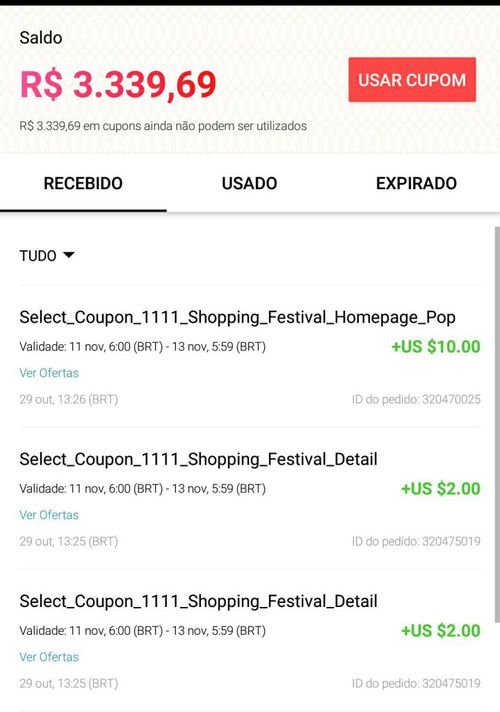Click the 29 out, 13:26 (BRT) timestamp
The width and height of the screenshot is (500, 712).
[69, 400]
